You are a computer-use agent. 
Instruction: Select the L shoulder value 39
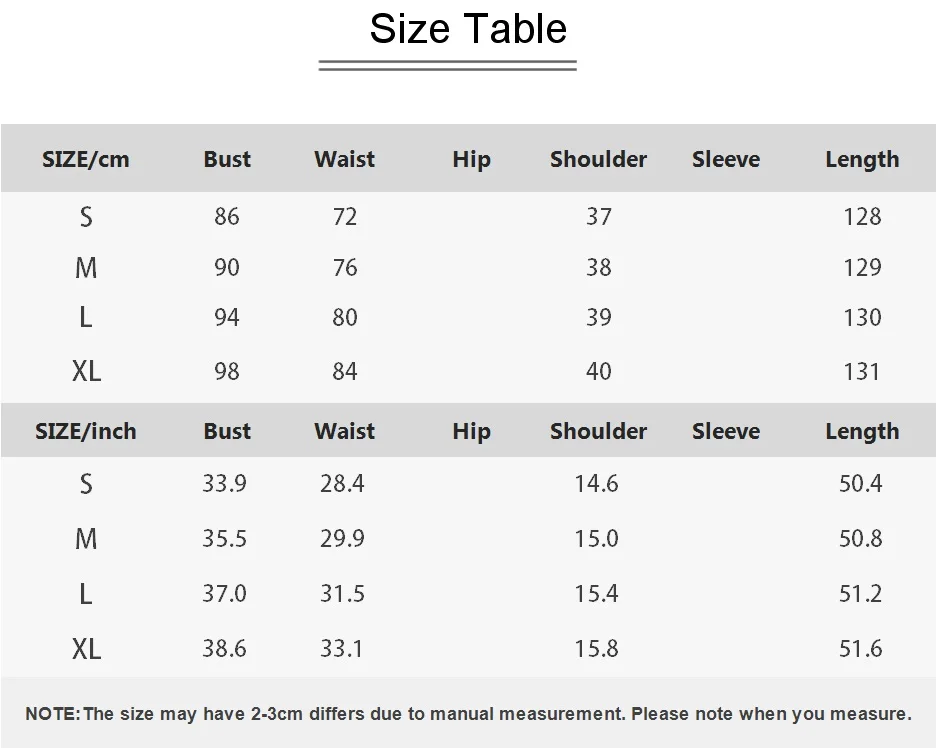[x=599, y=317]
